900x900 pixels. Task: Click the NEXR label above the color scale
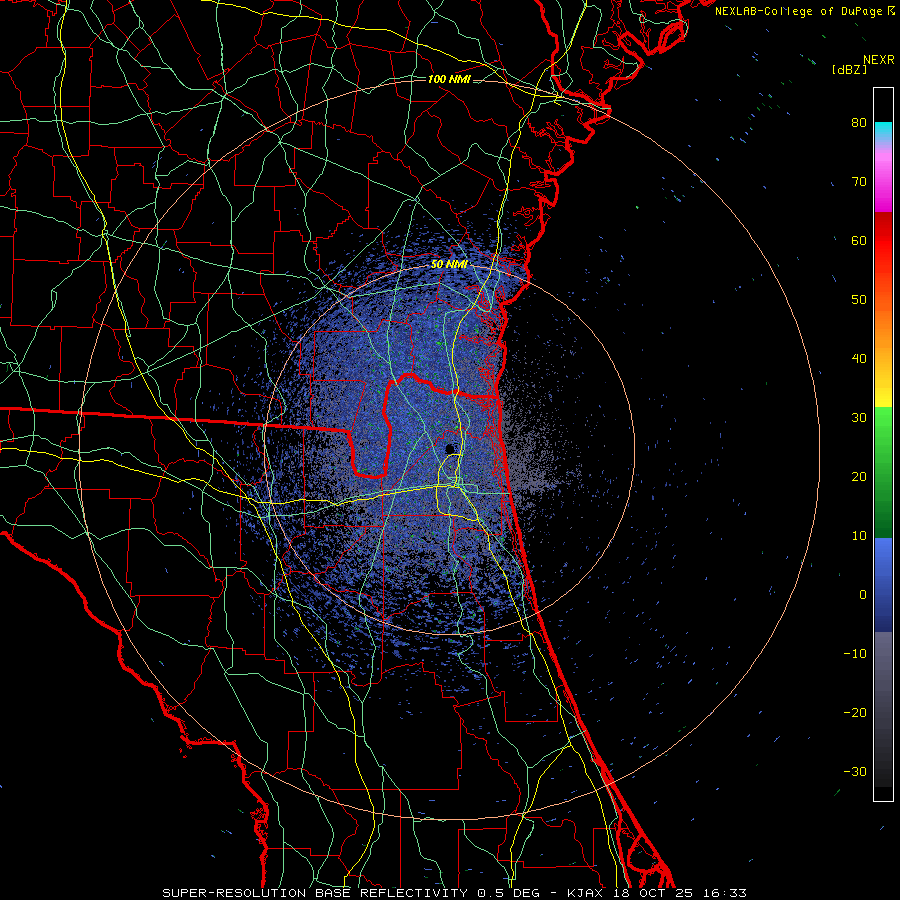(878, 60)
